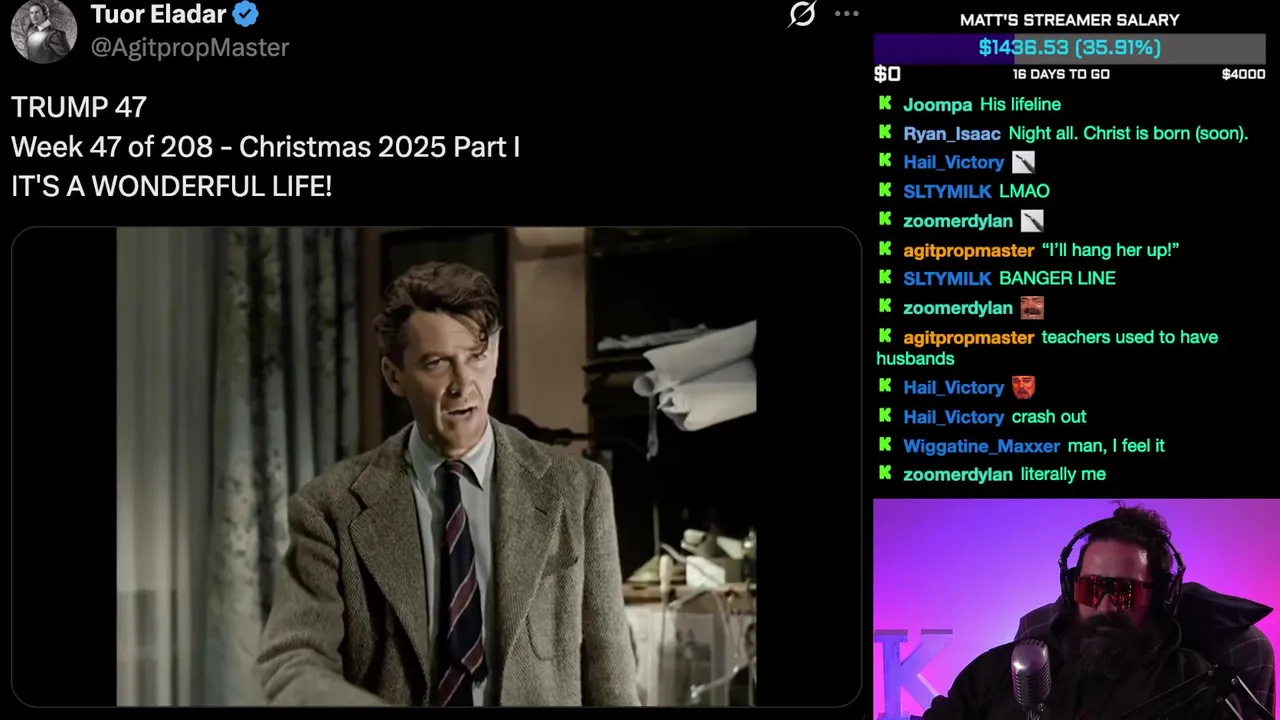Click the Kick badge next to Joompa

pos(885,103)
